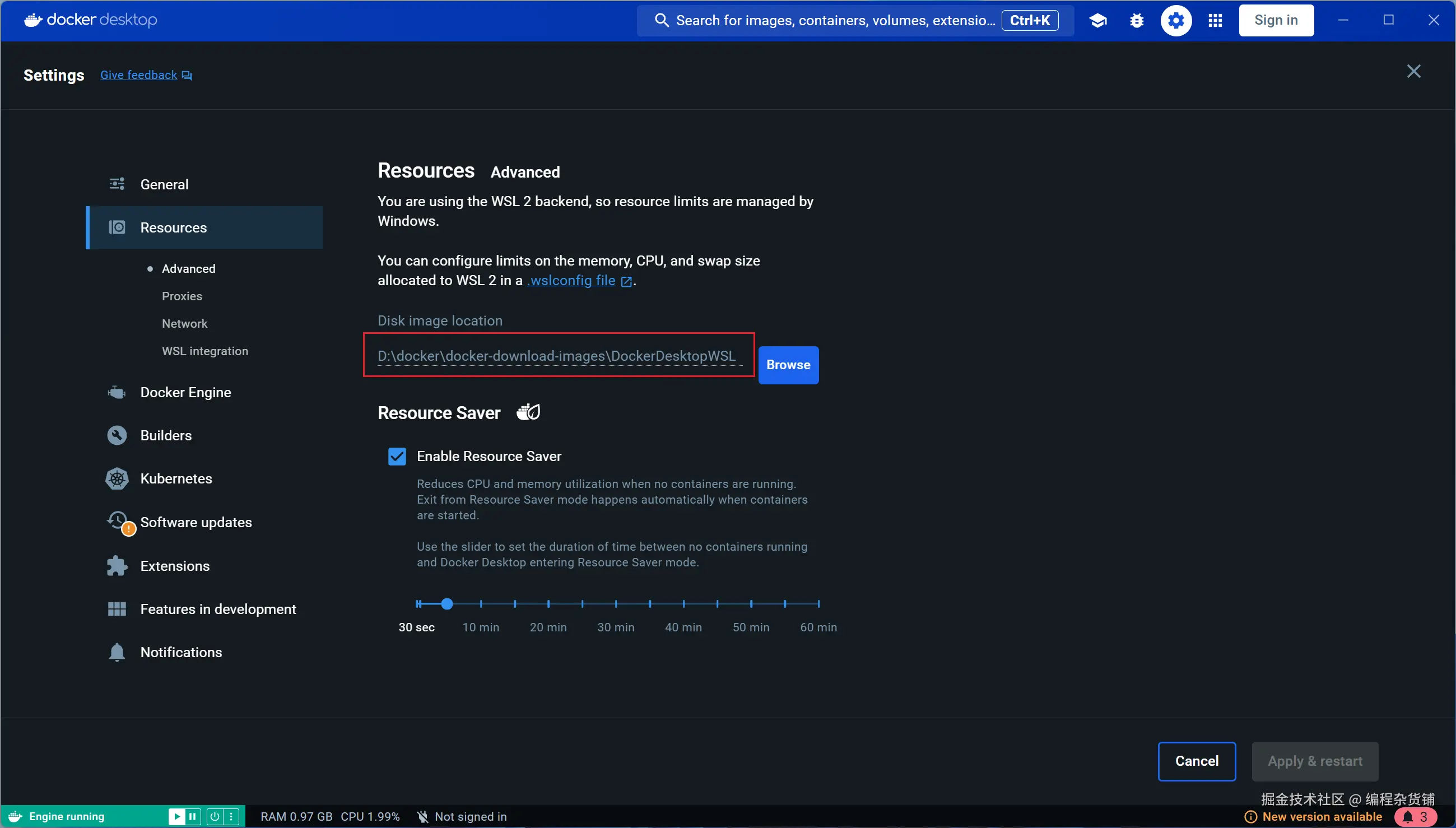The image size is (1456, 828).
Task: Pause the Docker engine from status bar
Action: [192, 817]
